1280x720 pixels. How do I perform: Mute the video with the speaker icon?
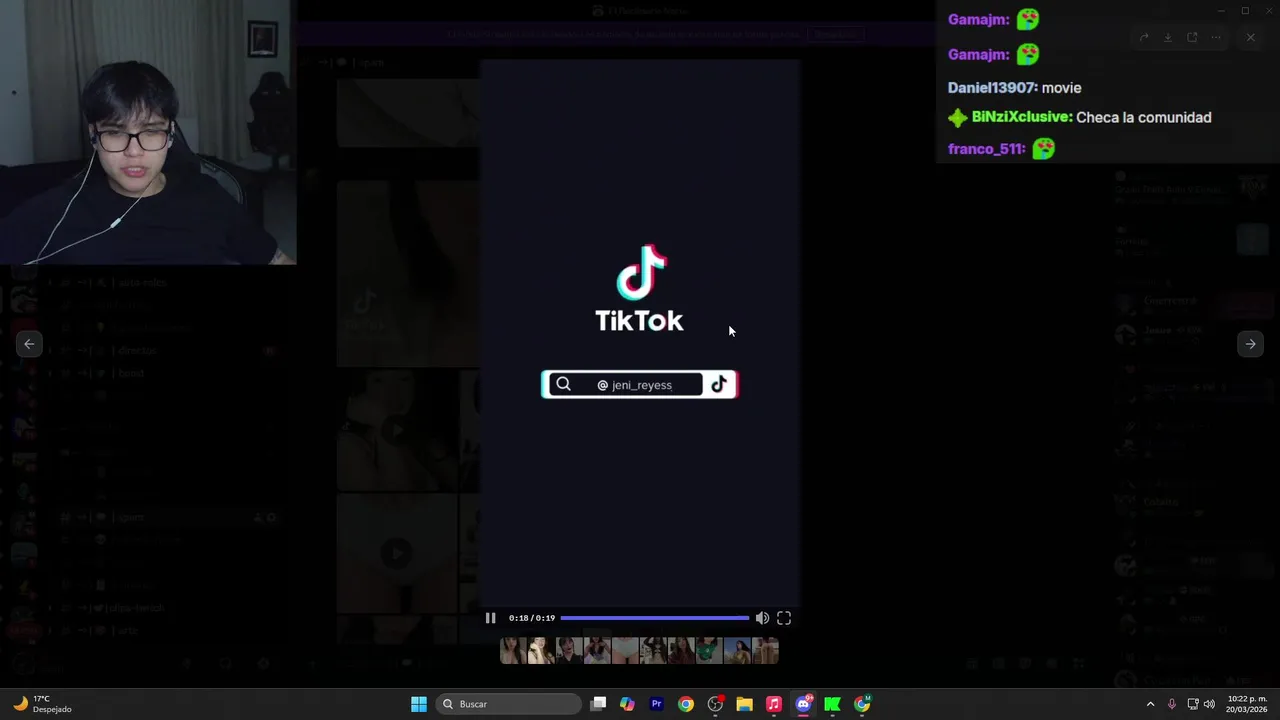762,618
